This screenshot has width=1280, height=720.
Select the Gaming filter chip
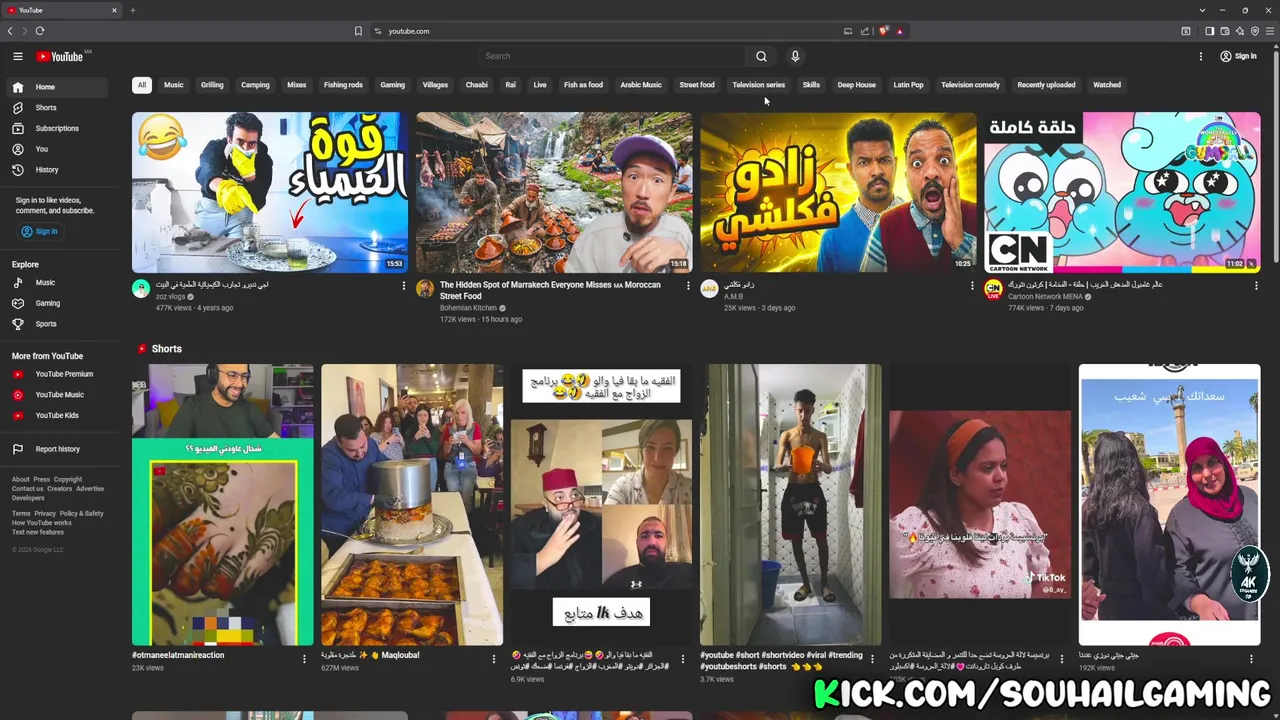[392, 85]
